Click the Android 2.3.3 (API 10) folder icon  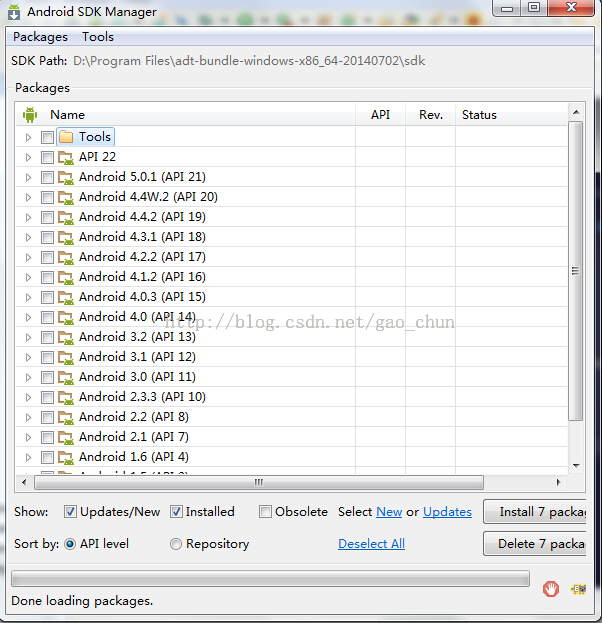[66, 397]
